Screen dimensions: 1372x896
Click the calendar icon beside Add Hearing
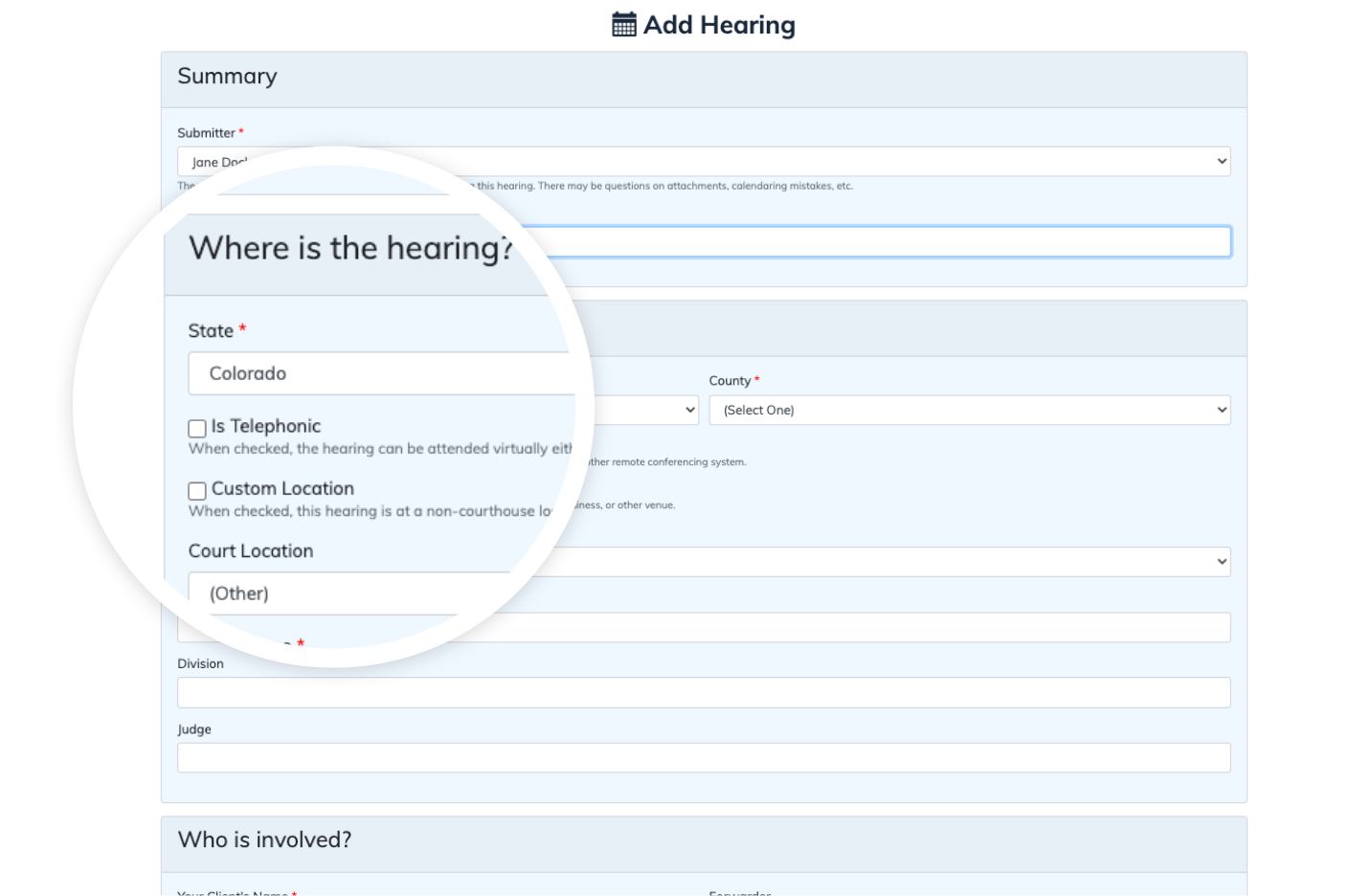pos(623,25)
